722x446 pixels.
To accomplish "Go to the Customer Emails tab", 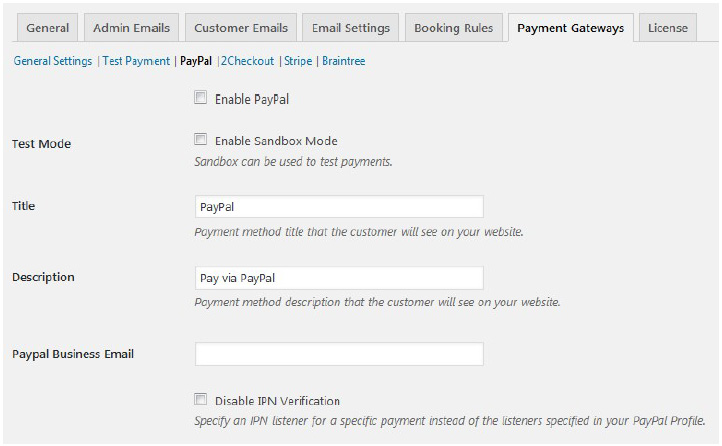I will 241,28.
